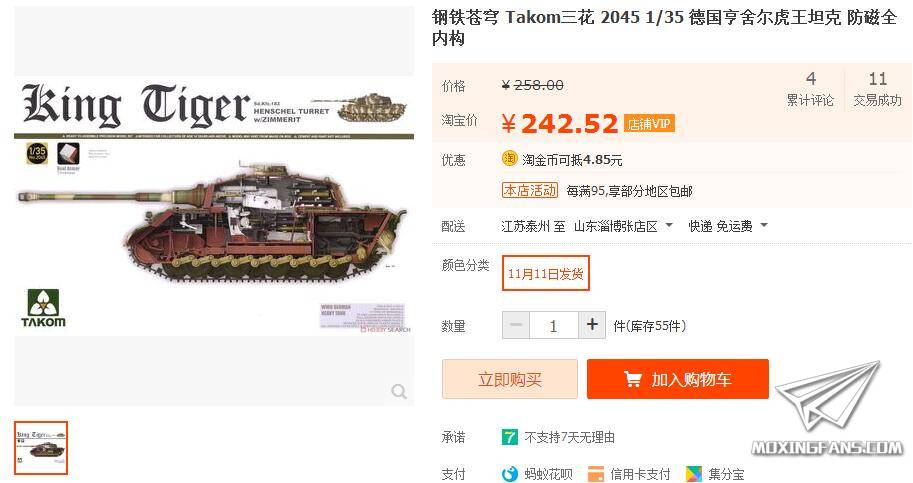This screenshot has width=913, height=483.
Task: Click the orange 店铺VIP badge
Action: [x=649, y=124]
